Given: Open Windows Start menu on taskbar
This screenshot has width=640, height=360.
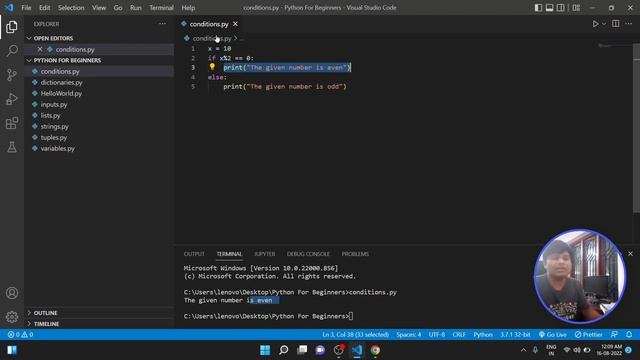Looking at the screenshot, I should [265, 350].
